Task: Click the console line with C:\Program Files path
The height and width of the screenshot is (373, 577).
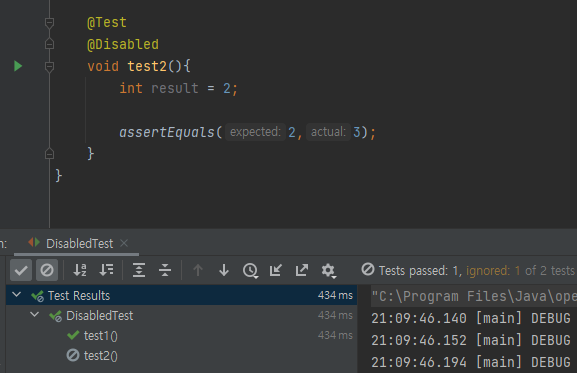Action: pyautogui.click(x=474, y=296)
